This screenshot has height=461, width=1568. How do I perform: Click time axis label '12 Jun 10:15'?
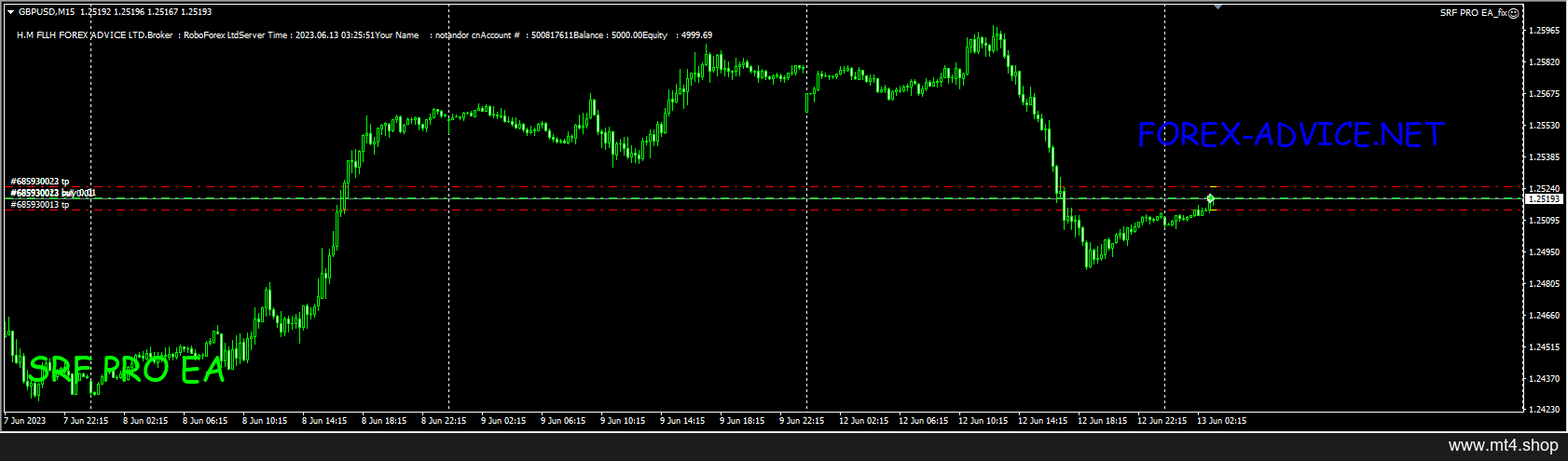983,421
